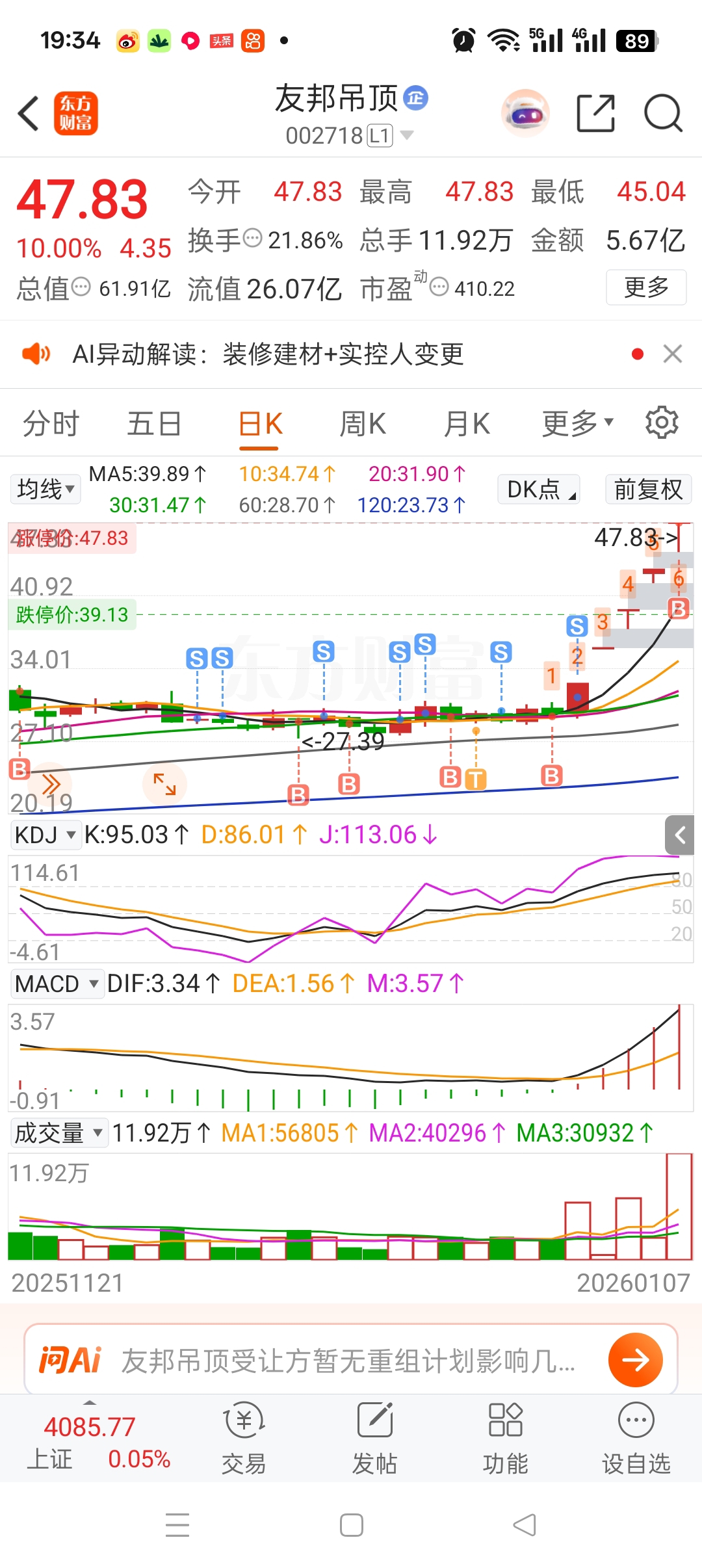Open the AI异动解读 news text
Image resolution: width=702 pixels, height=1568 pixels.
tap(268, 354)
